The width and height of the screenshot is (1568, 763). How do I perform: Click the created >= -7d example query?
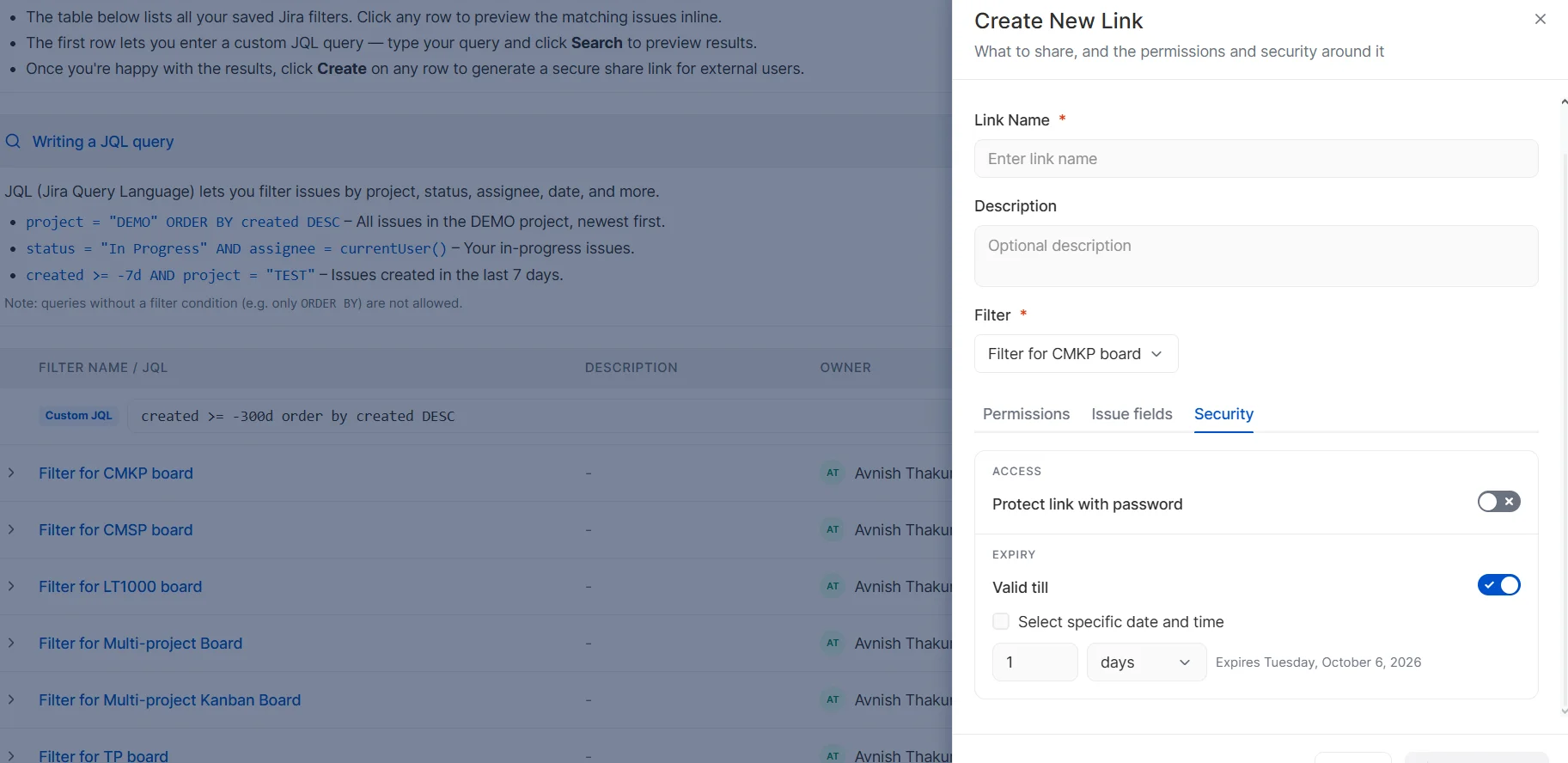(x=170, y=275)
